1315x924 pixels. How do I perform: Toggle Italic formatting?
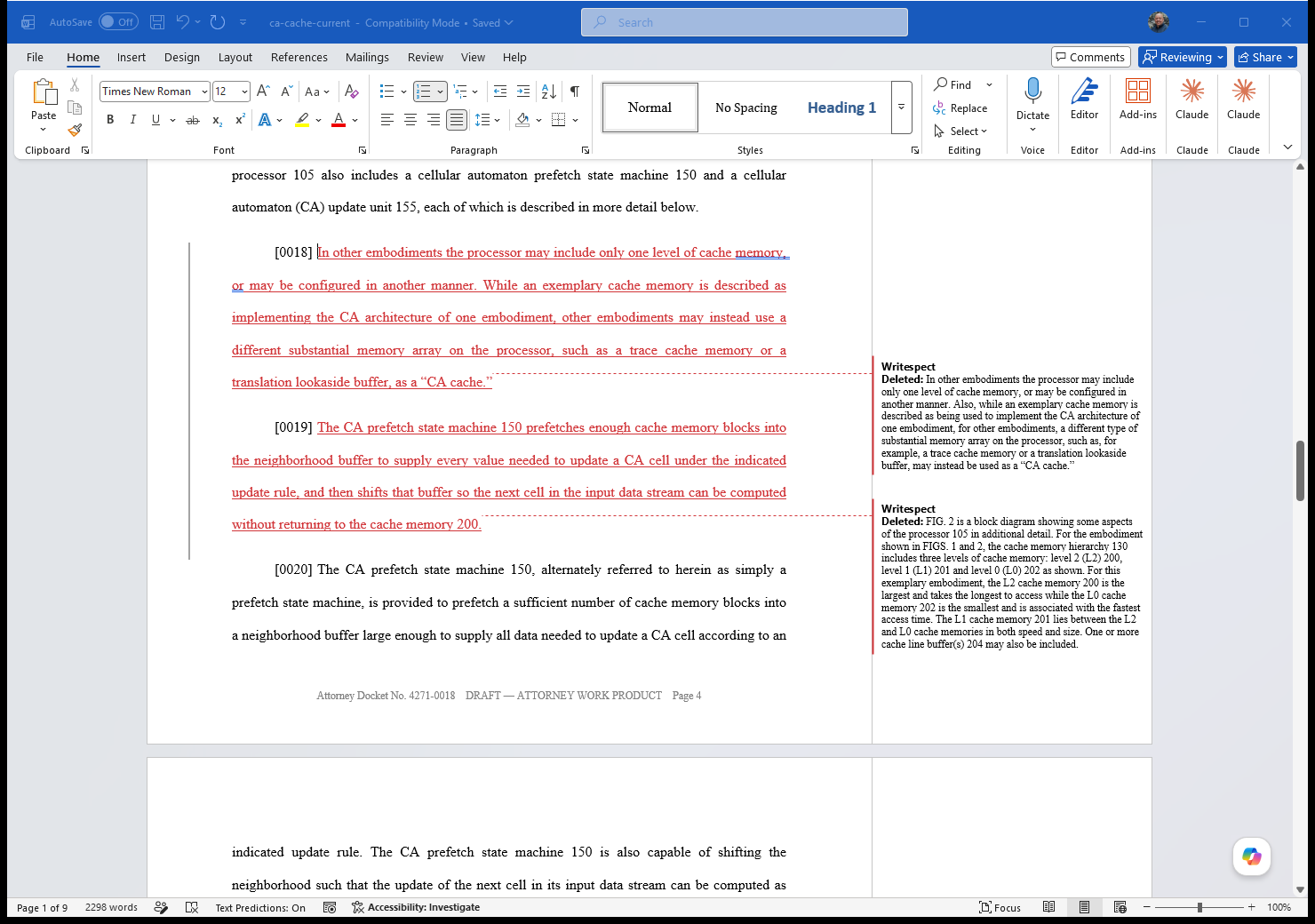[133, 120]
